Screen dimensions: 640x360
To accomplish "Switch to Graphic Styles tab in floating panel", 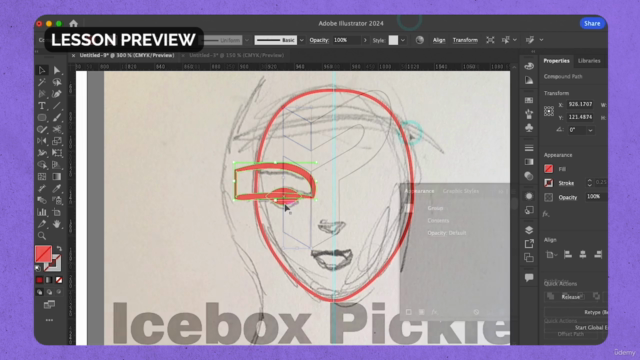I will (461, 191).
